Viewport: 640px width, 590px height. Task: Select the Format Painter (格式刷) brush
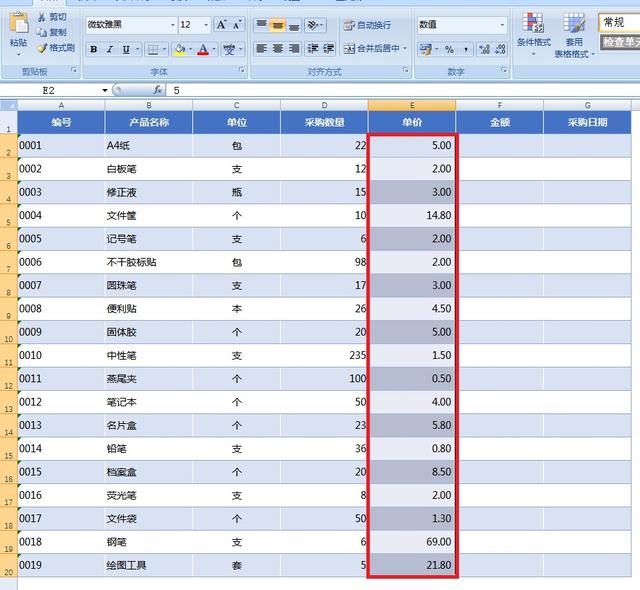tap(42, 48)
